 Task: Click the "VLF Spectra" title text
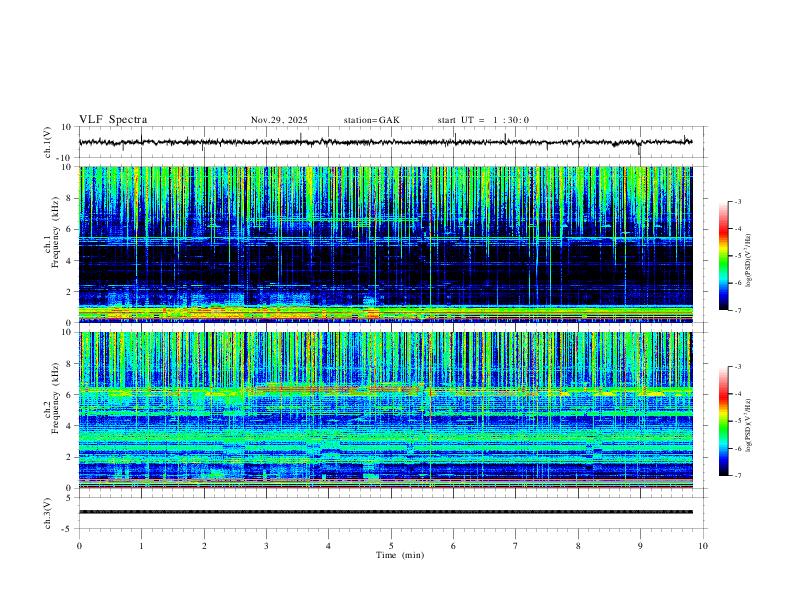[113, 120]
